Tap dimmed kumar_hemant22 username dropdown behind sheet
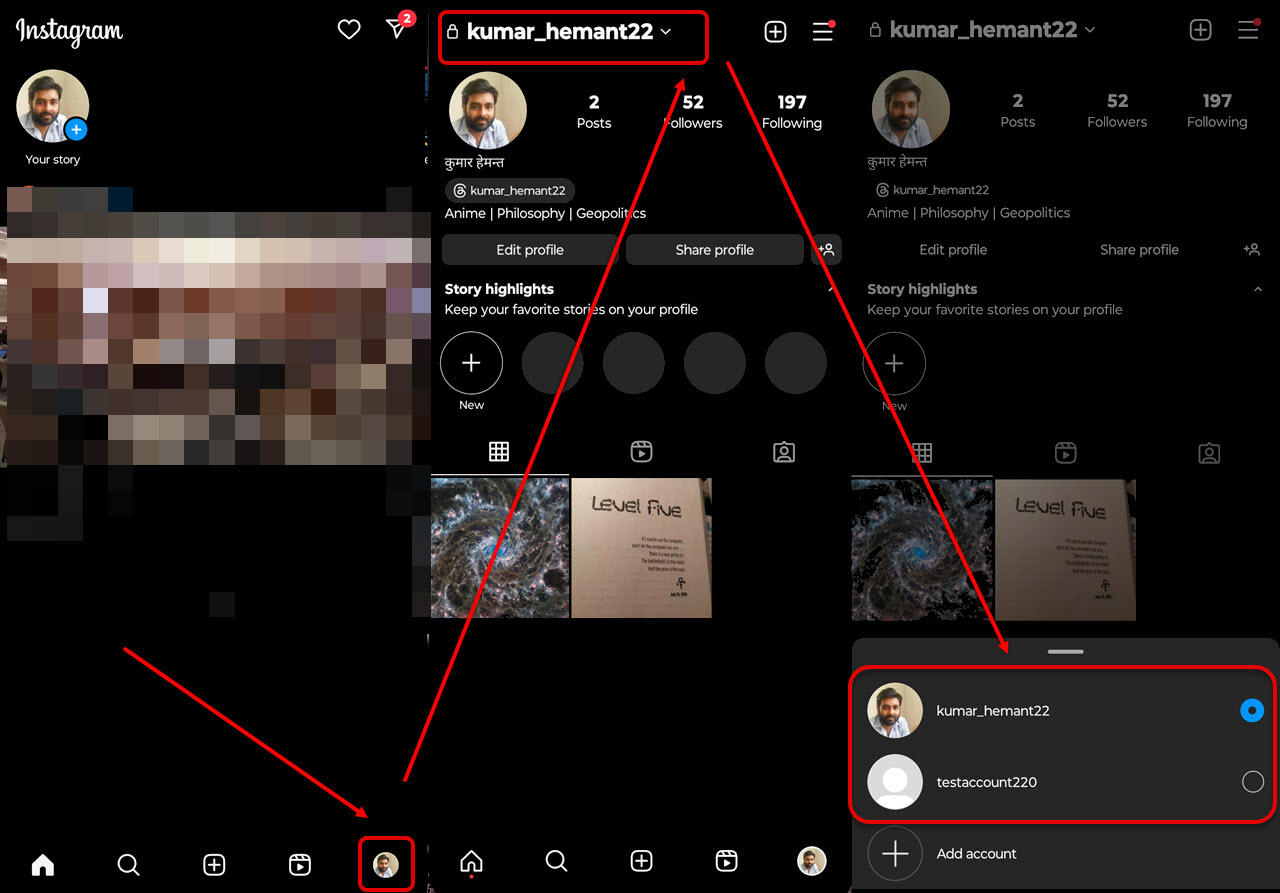The height and width of the screenshot is (893, 1280). point(983,30)
